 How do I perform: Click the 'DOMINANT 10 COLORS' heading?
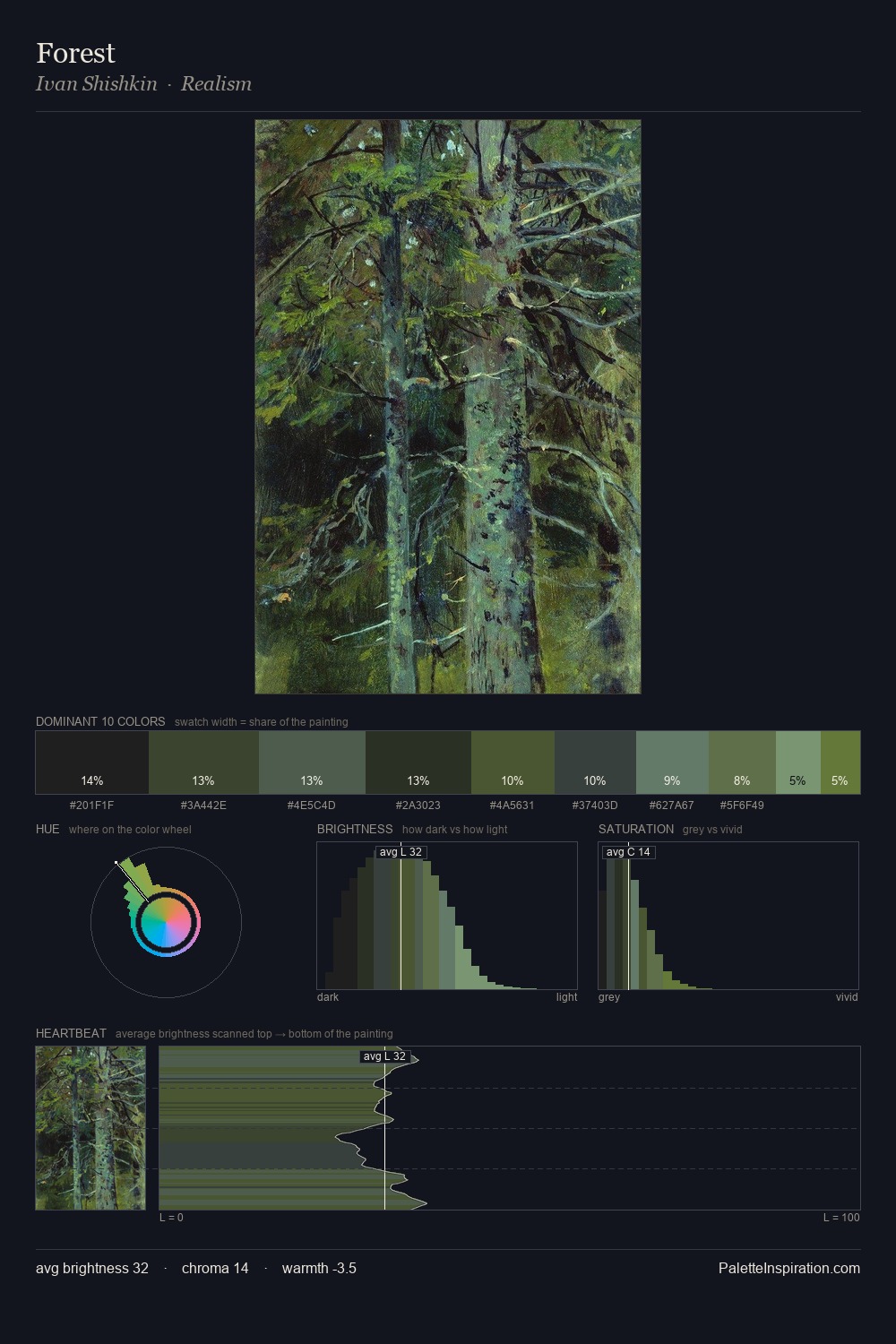(100, 721)
